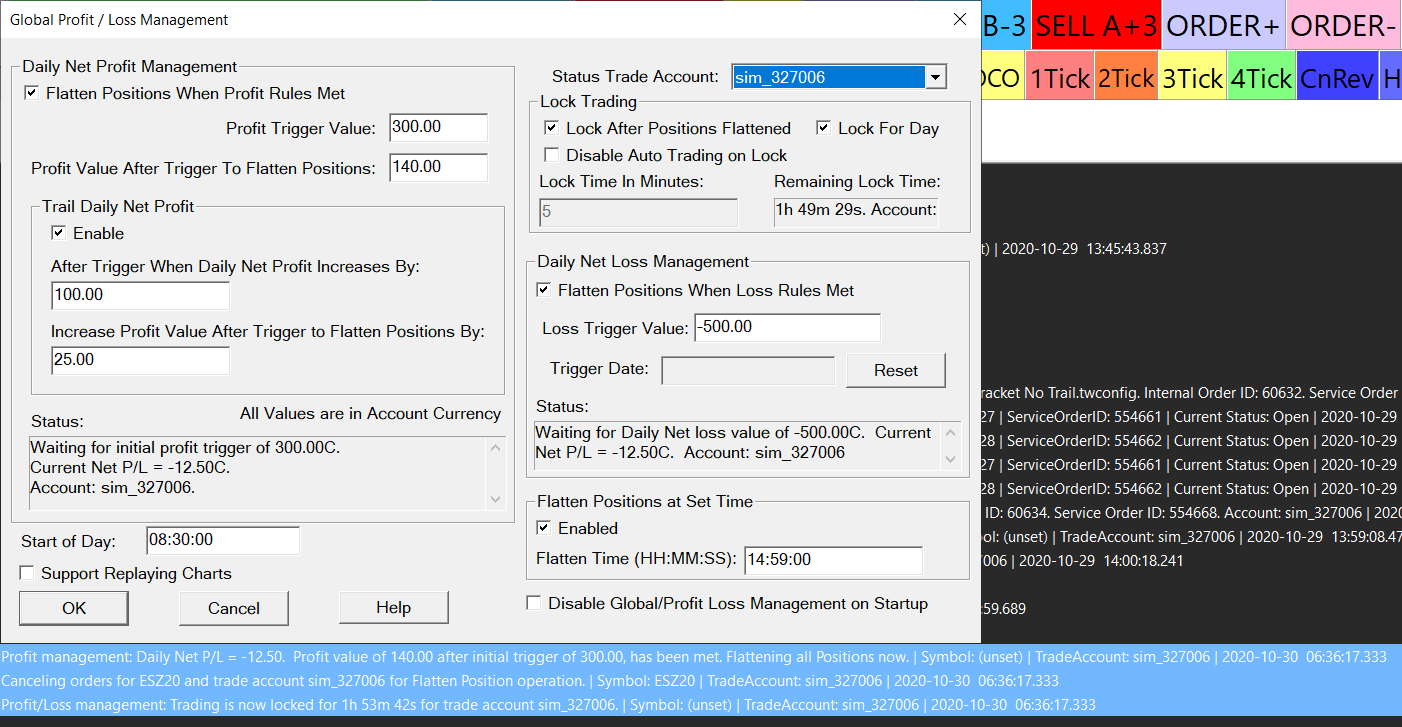Click the light blue B-3 toolbar button
The image size is (1402, 727).
coord(1005,26)
